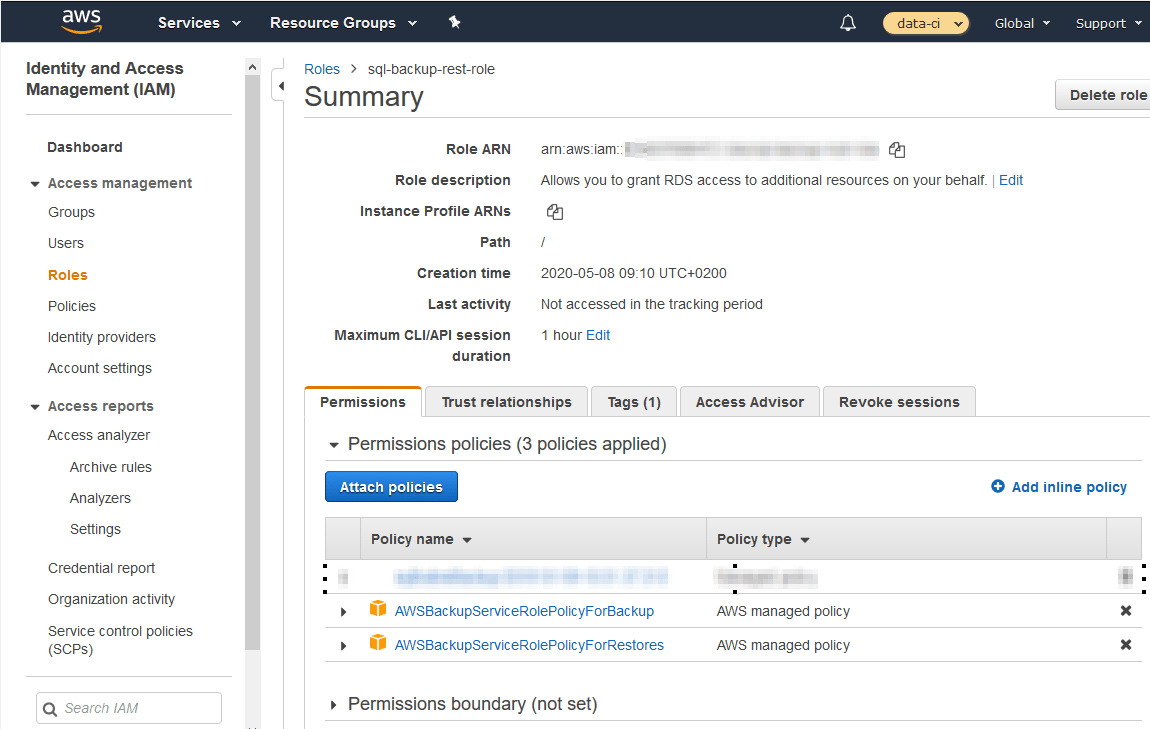
Task: Remove AWSBackupServiceRolePolicyForRestores with its X icon
Action: point(1126,645)
